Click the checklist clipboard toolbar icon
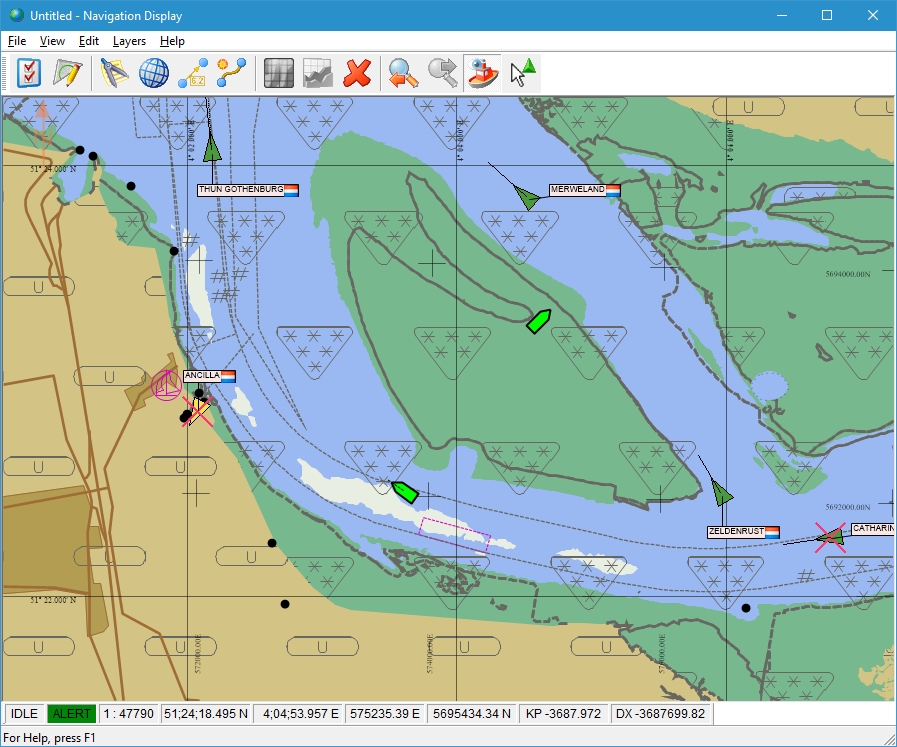Image resolution: width=897 pixels, height=747 pixels. pyautogui.click(x=29, y=73)
